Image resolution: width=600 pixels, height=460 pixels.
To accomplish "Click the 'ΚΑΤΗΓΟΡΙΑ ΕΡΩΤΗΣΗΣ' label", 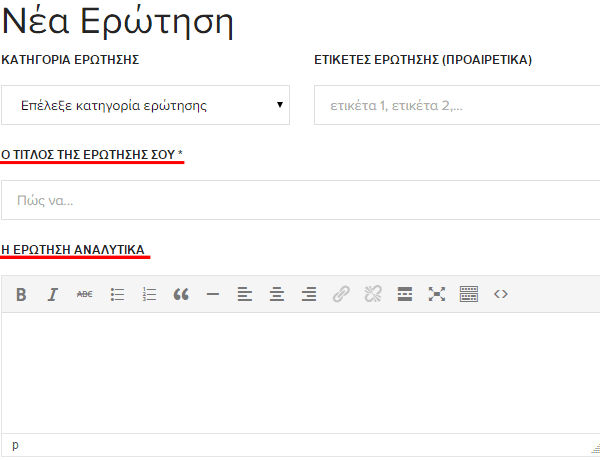I will (x=70, y=60).
